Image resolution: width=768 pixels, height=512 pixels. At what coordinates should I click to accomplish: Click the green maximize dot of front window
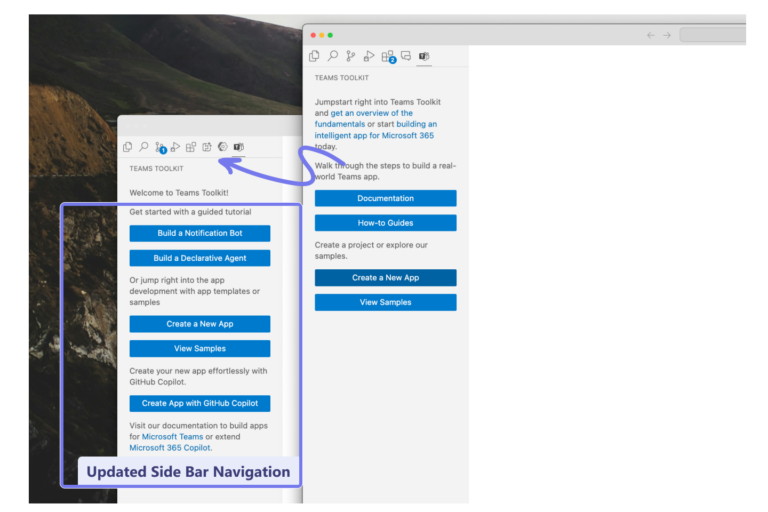tap(330, 35)
